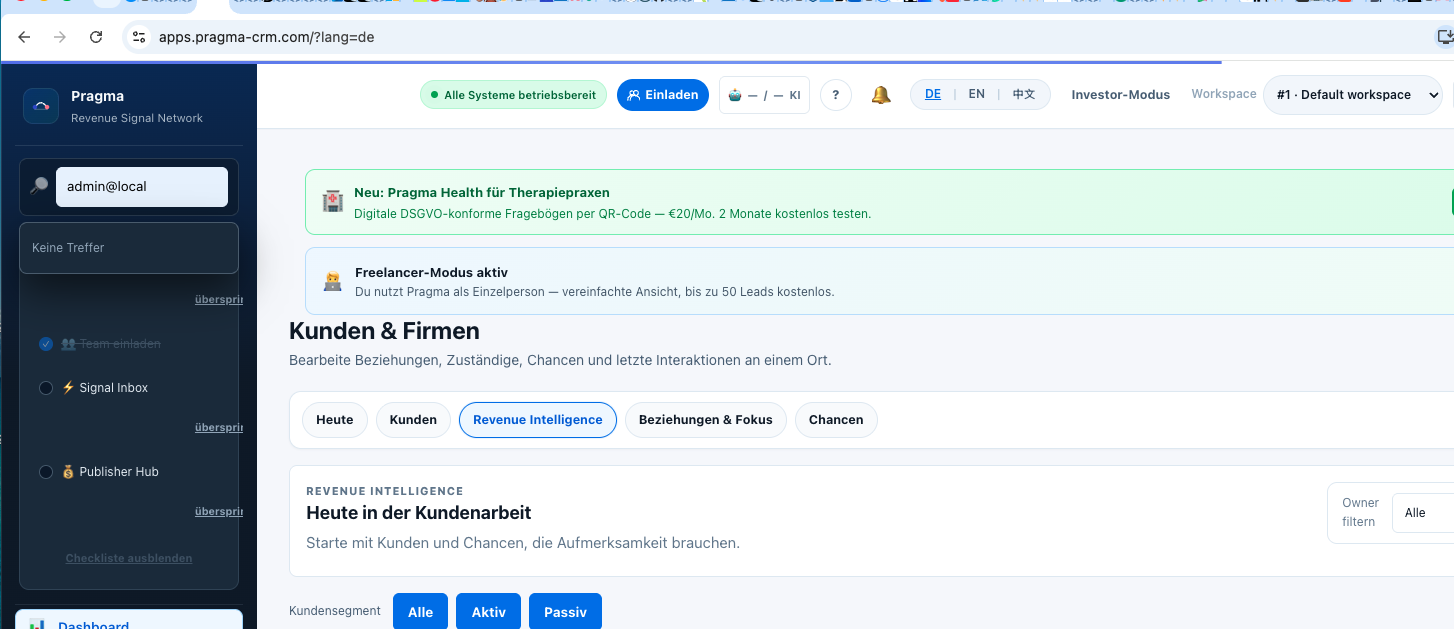Click the admin@local search field

click(x=142, y=187)
